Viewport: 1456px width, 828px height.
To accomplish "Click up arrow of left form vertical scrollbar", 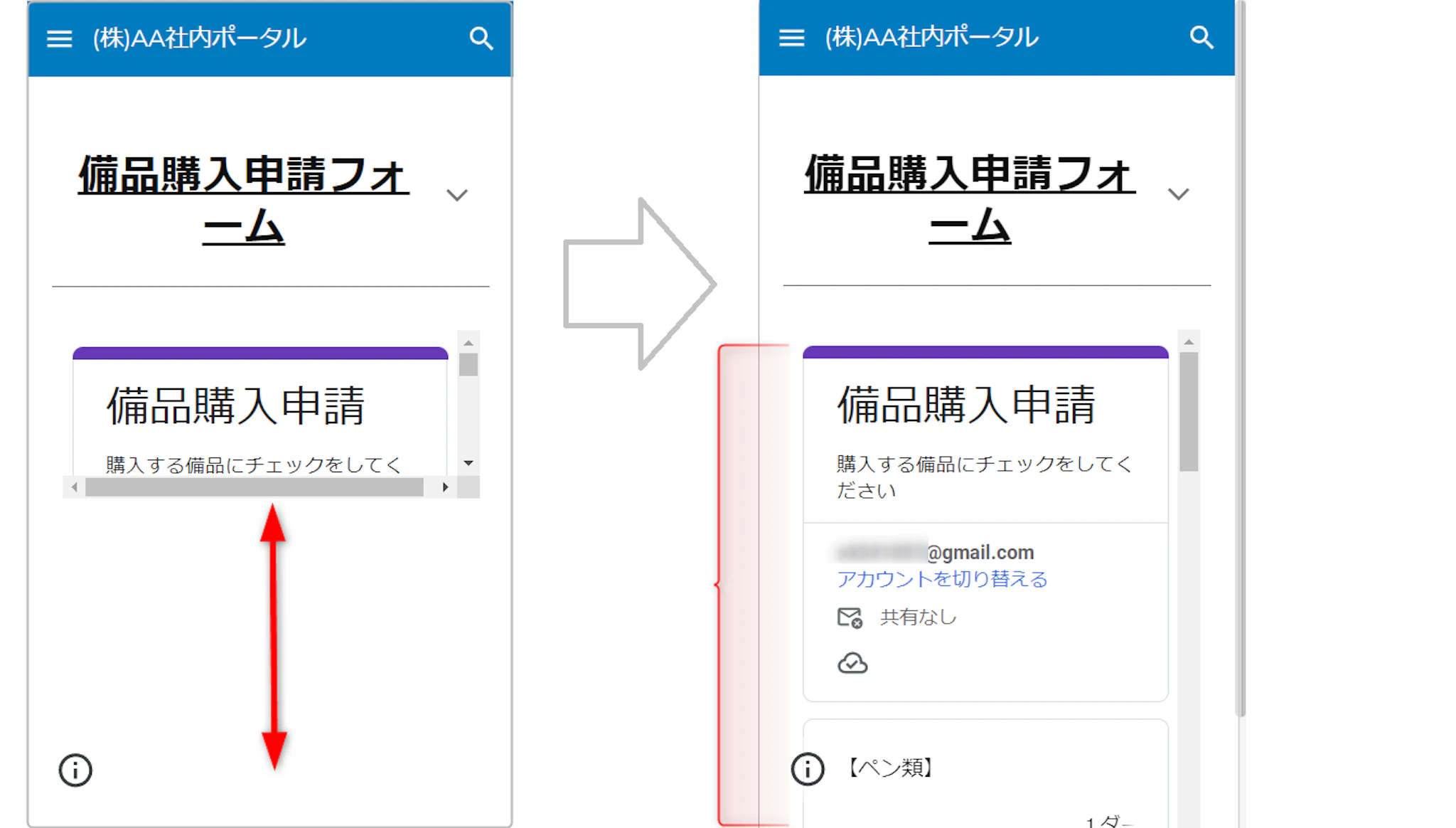I will click(469, 343).
